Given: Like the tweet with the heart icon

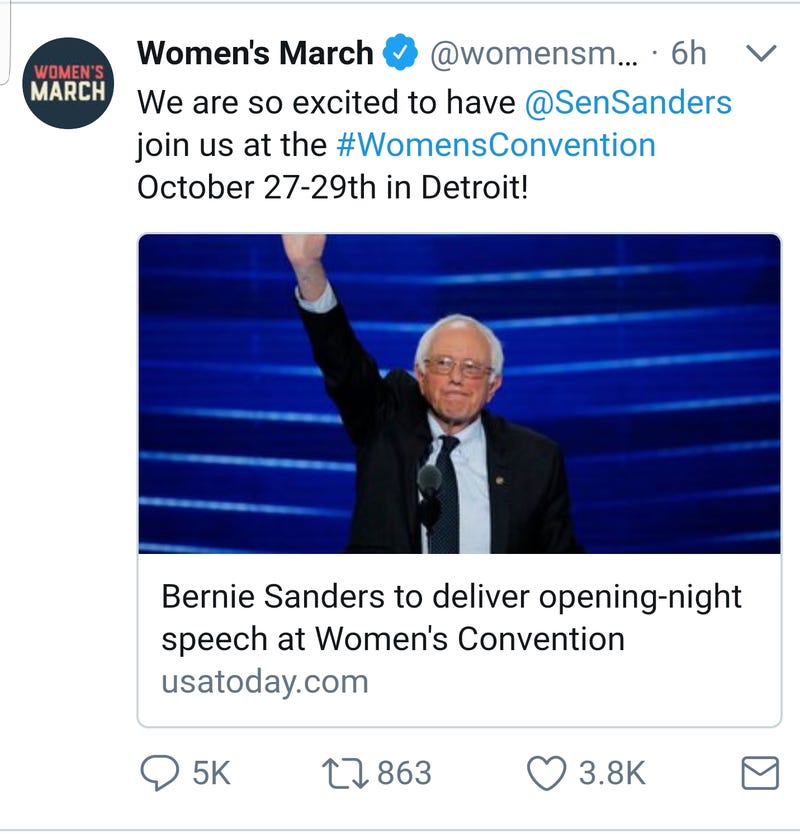Looking at the screenshot, I should 547,773.
